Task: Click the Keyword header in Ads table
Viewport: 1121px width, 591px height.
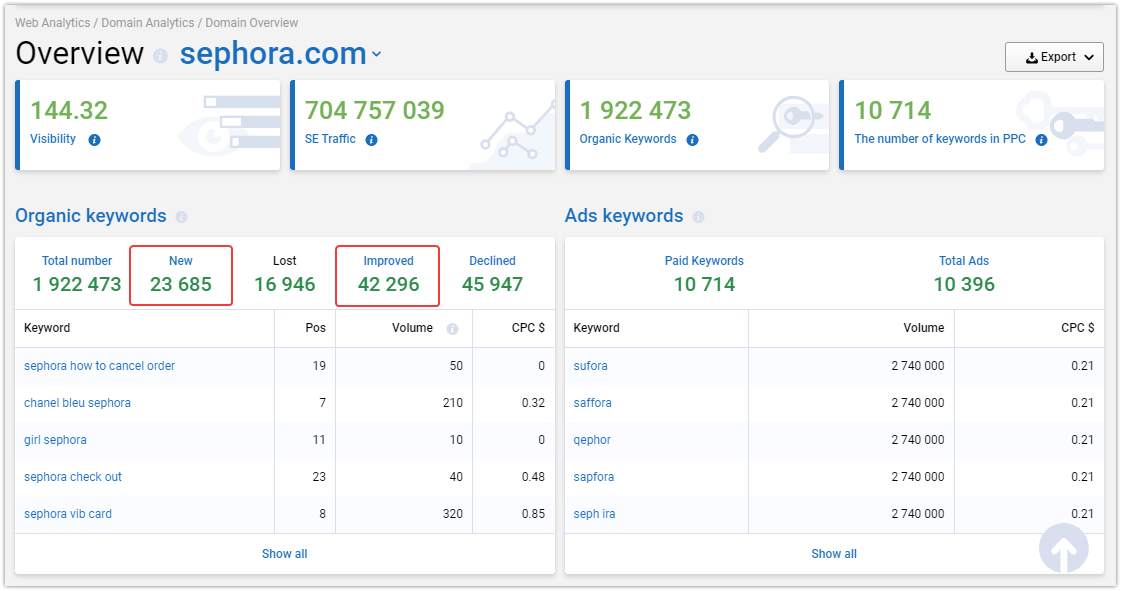Action: point(596,328)
